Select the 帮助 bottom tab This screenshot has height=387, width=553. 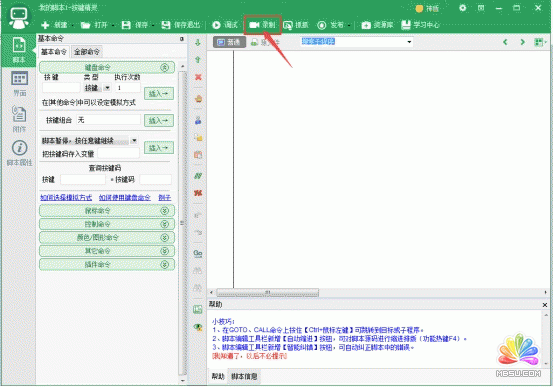(x=218, y=376)
